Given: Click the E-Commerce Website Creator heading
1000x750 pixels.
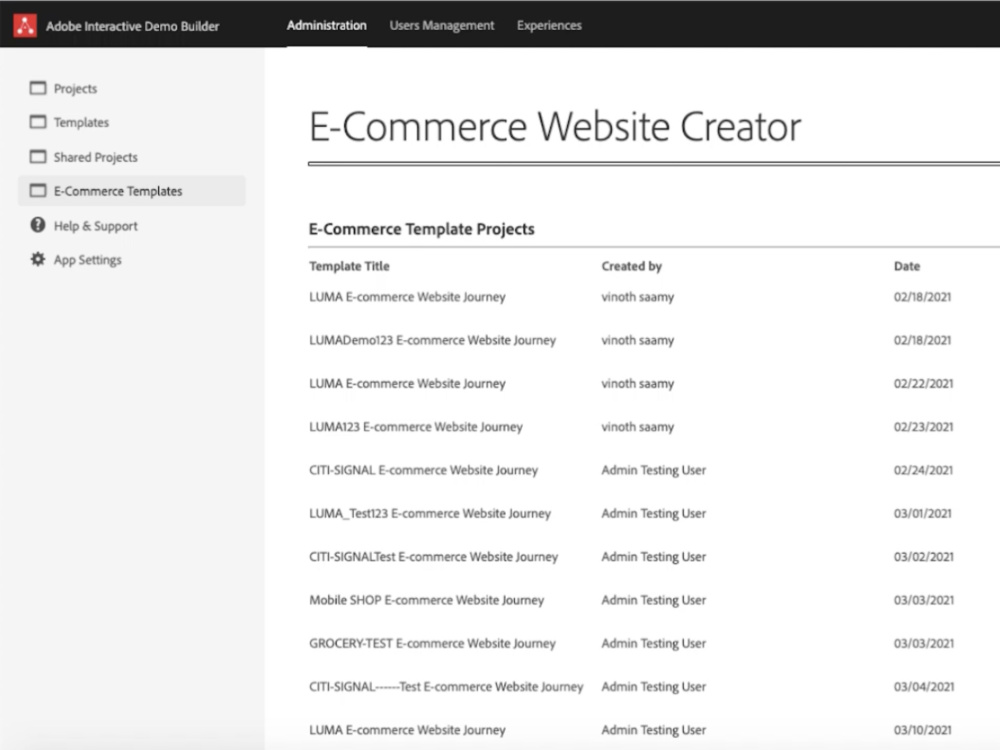Looking at the screenshot, I should coord(555,126).
